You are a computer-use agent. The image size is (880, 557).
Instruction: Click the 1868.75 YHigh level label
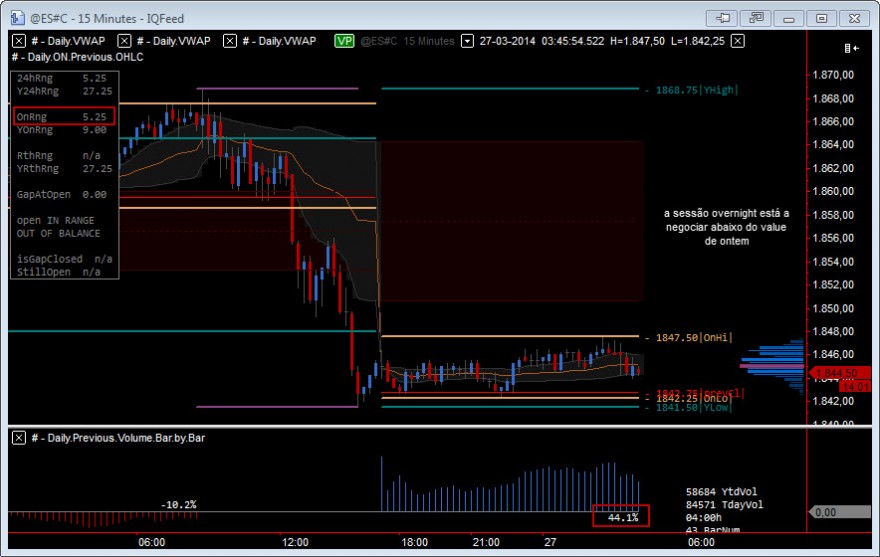(x=696, y=90)
